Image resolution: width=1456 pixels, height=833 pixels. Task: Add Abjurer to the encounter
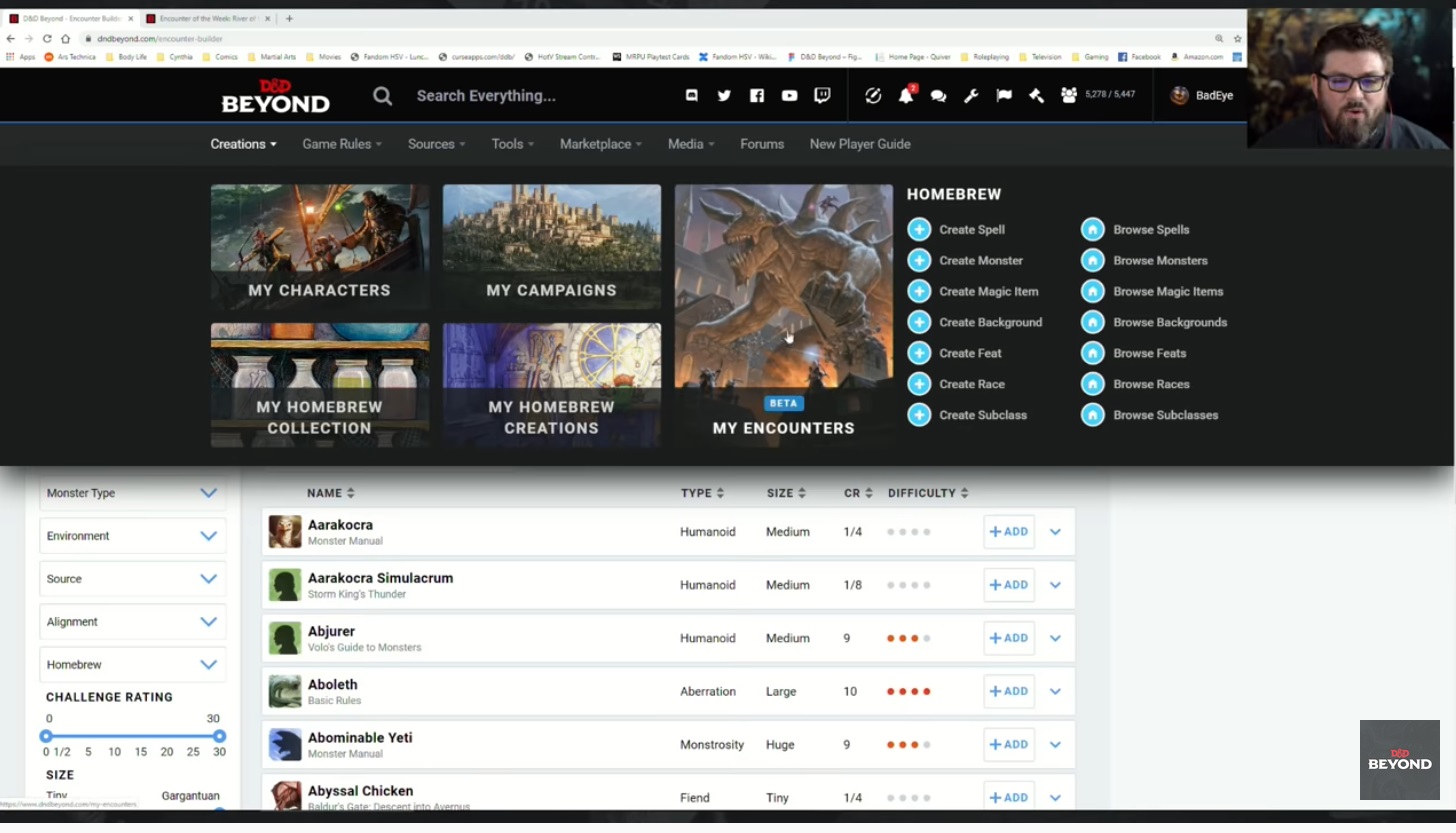click(1009, 638)
